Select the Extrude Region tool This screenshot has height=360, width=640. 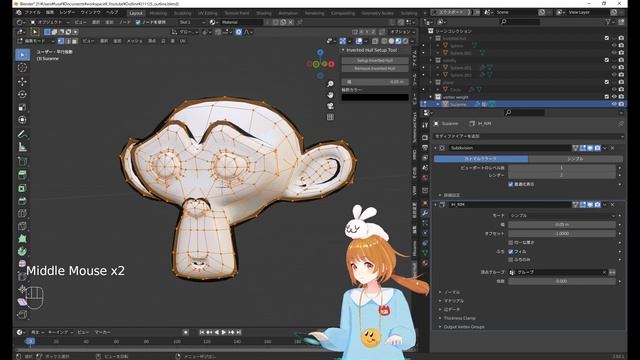22,175
